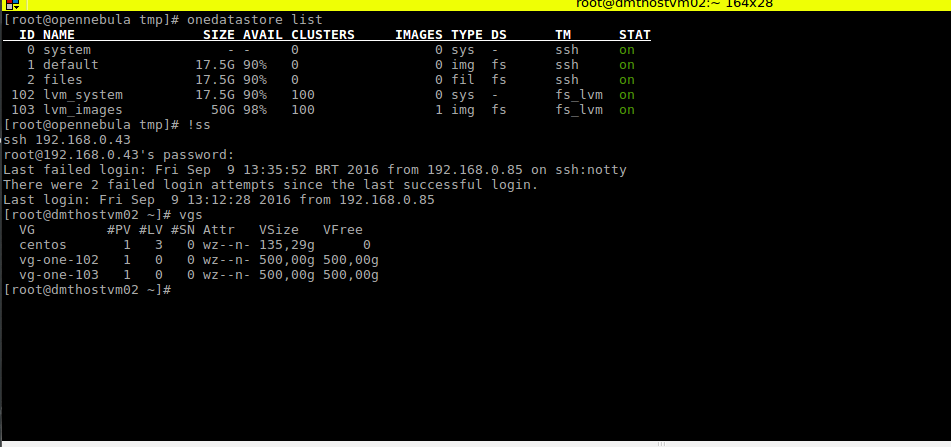Image resolution: width=951 pixels, height=447 pixels.
Task: Click the 17.5G size in the default row
Action: pyautogui.click(x=215, y=65)
